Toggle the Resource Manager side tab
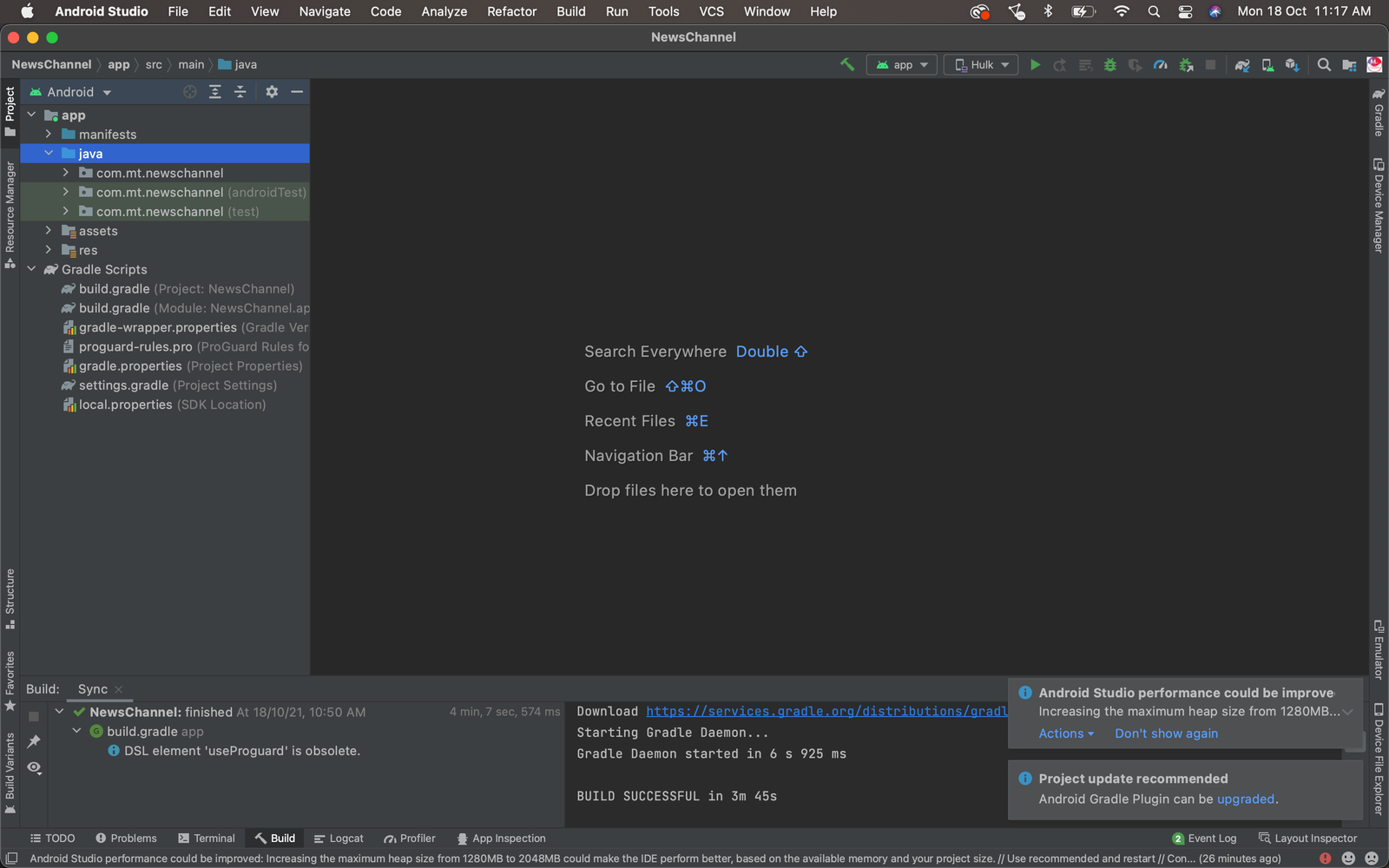The height and width of the screenshot is (868, 1389). [10, 214]
